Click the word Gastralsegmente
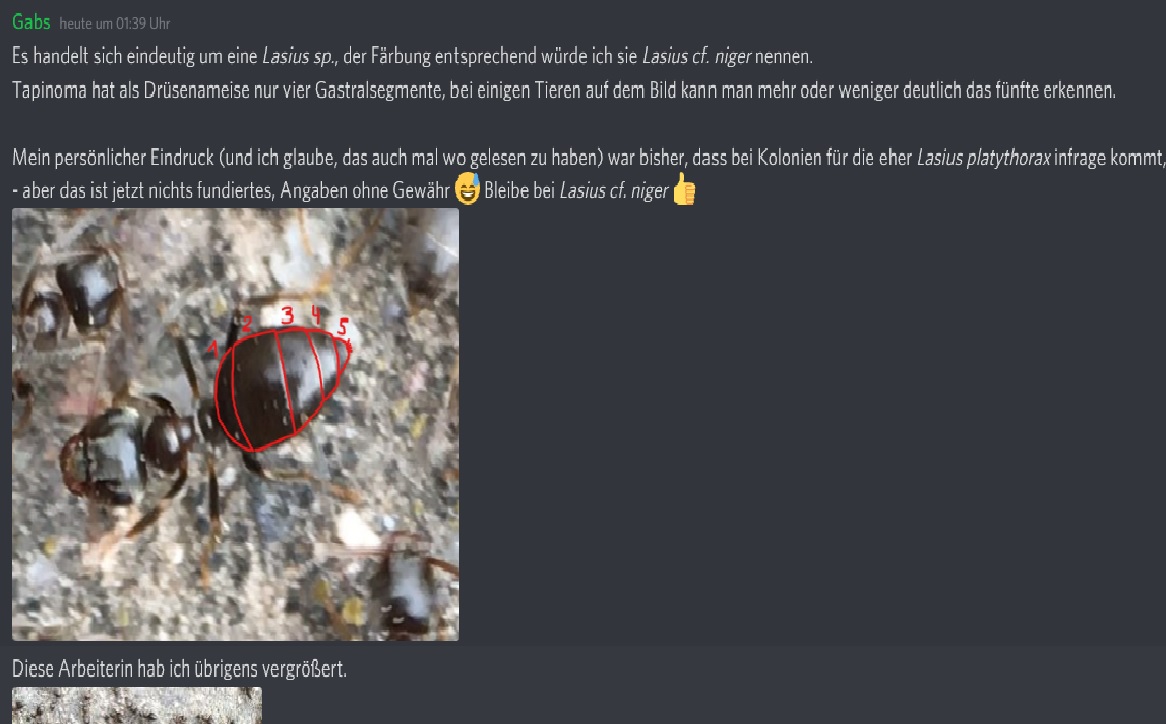This screenshot has width=1166, height=724. 379,91
